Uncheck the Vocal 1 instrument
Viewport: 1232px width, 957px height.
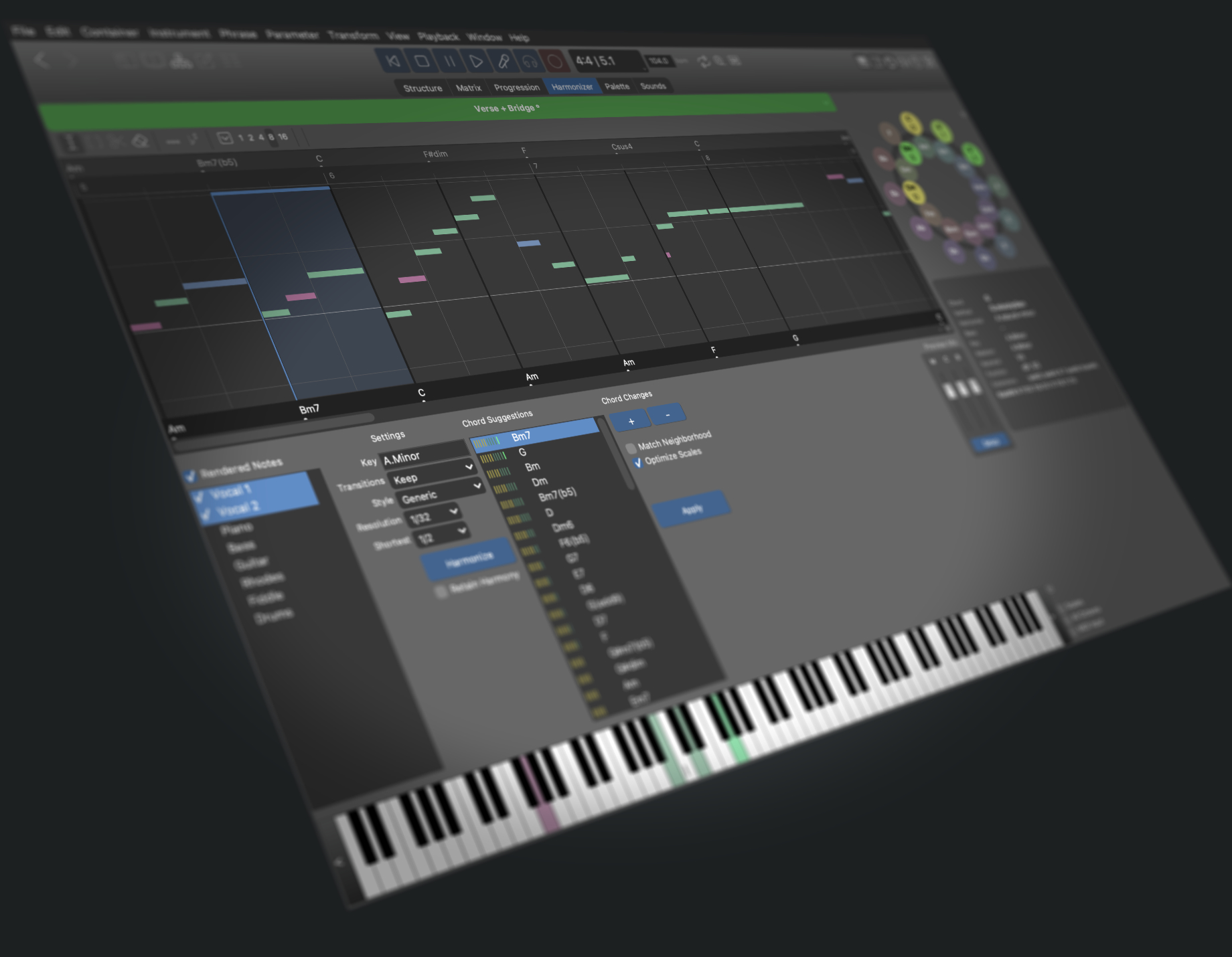[199, 497]
